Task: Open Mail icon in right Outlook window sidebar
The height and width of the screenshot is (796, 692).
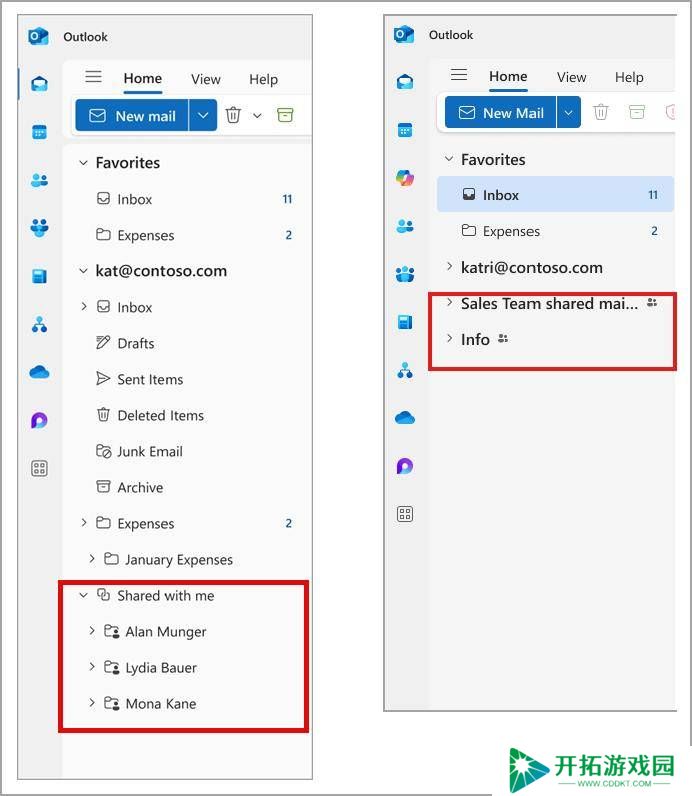Action: pyautogui.click(x=405, y=82)
